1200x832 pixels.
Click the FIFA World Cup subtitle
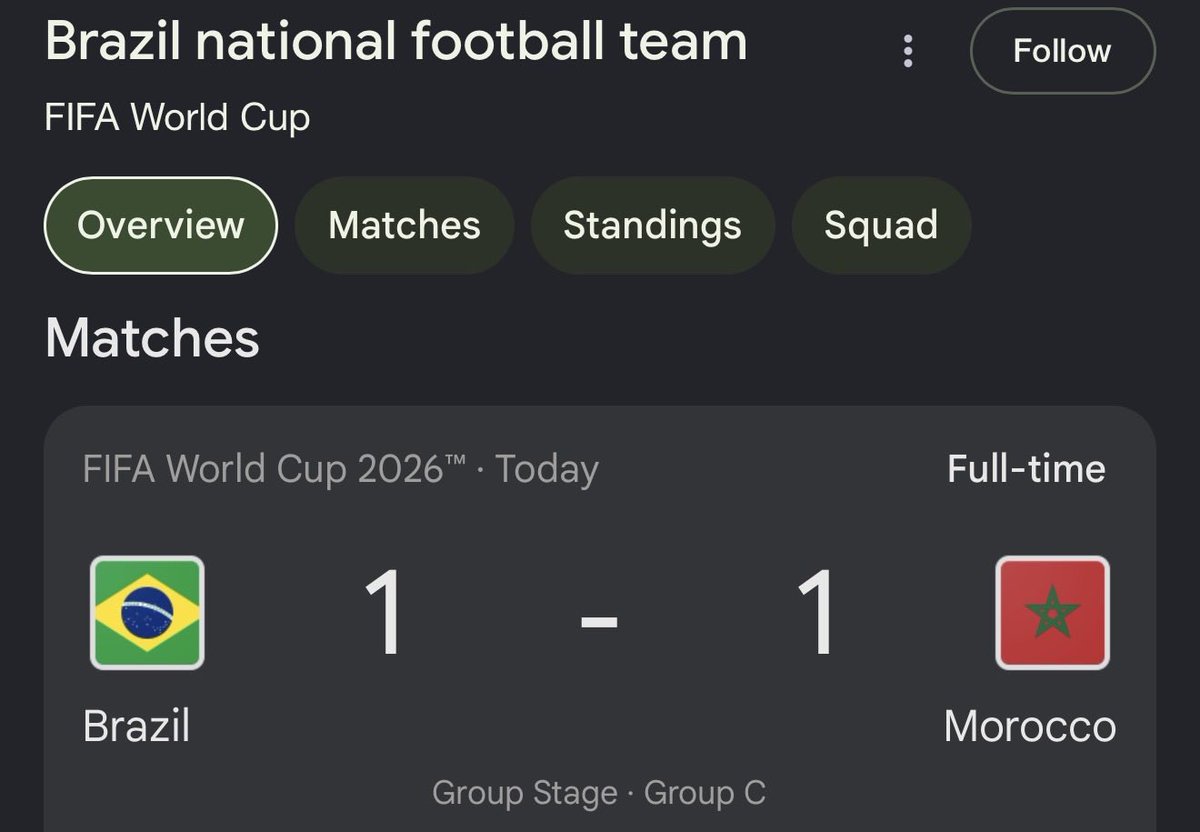click(x=177, y=118)
